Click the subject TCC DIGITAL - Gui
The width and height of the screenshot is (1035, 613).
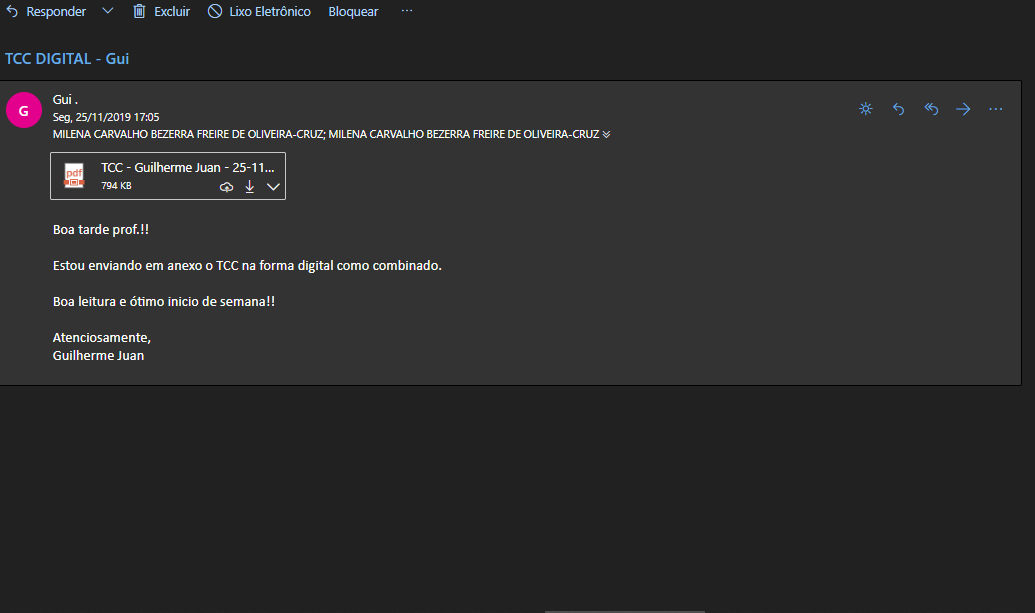click(x=67, y=59)
